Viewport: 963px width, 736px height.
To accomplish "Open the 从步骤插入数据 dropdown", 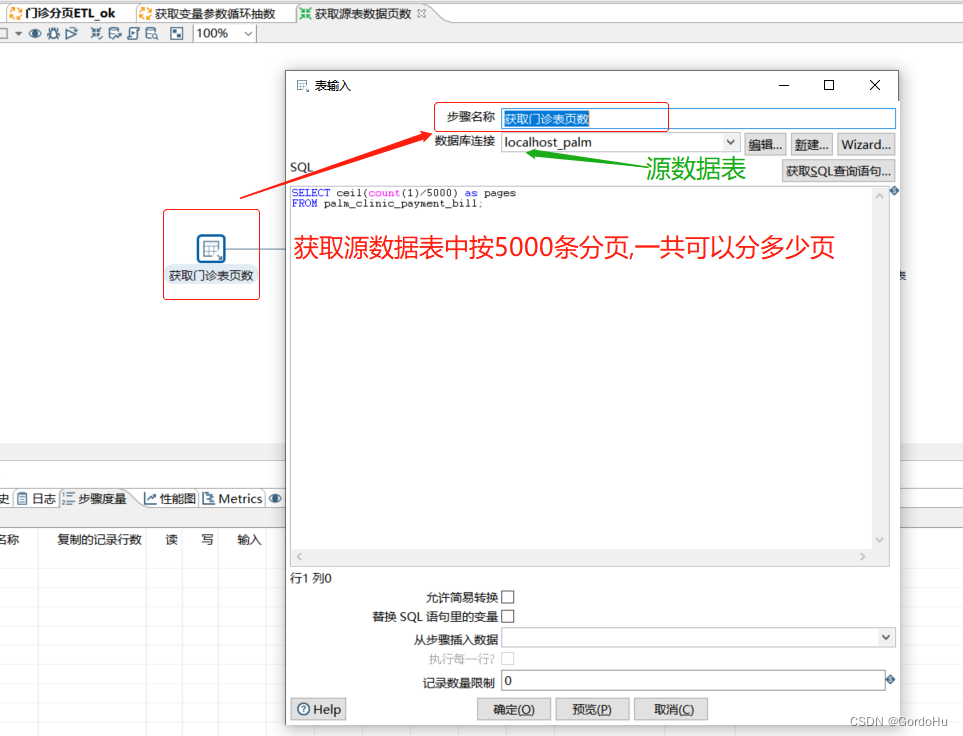I will 886,638.
